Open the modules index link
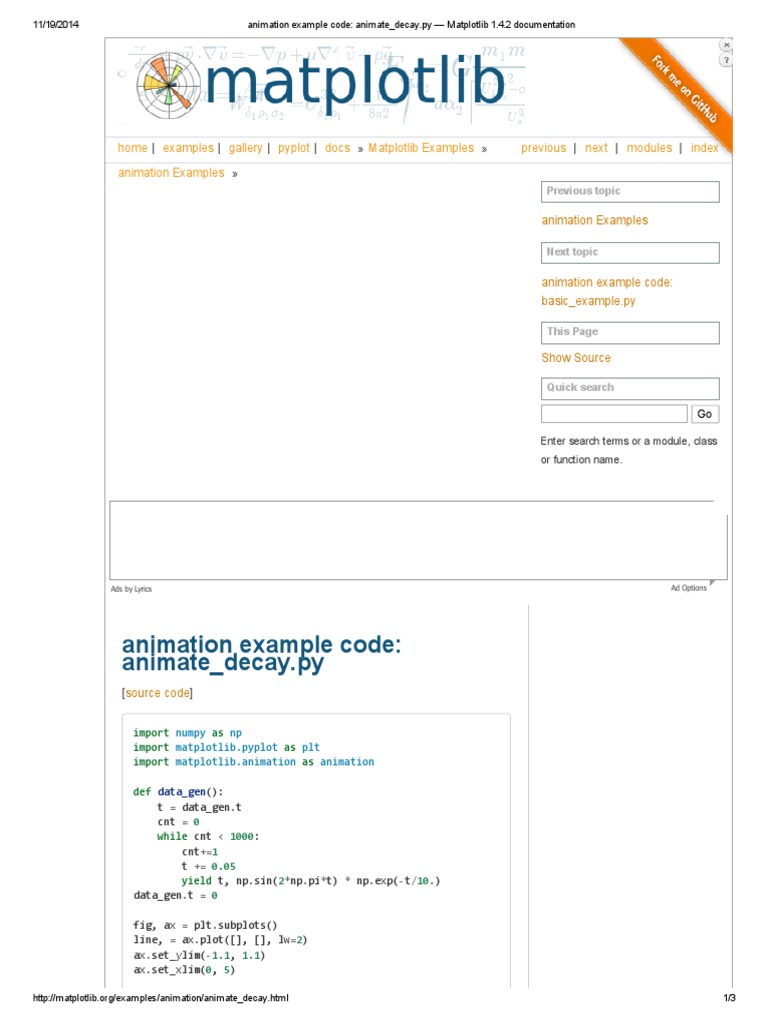 tap(649, 148)
